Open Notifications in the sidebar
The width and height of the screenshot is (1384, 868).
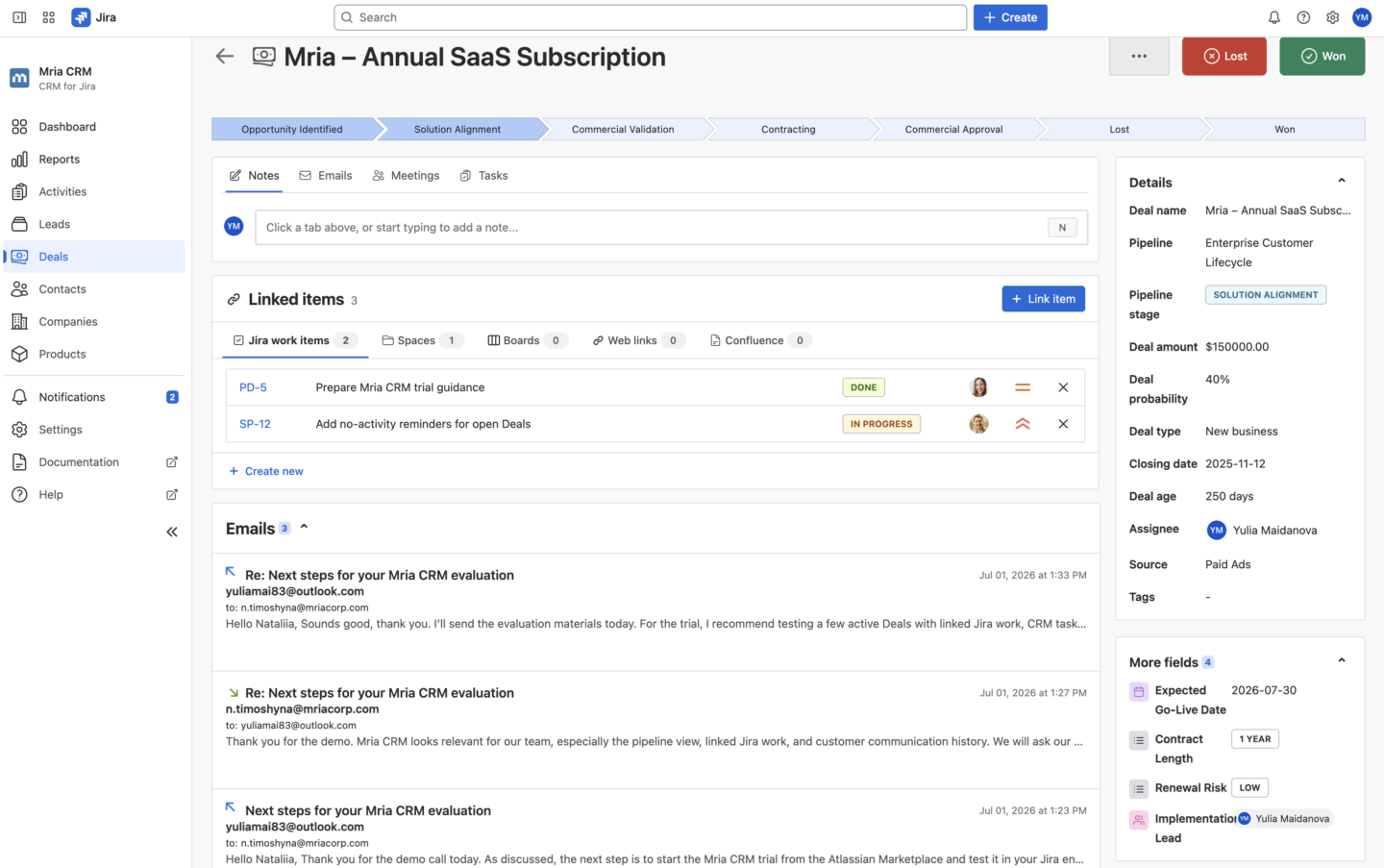(x=92, y=397)
